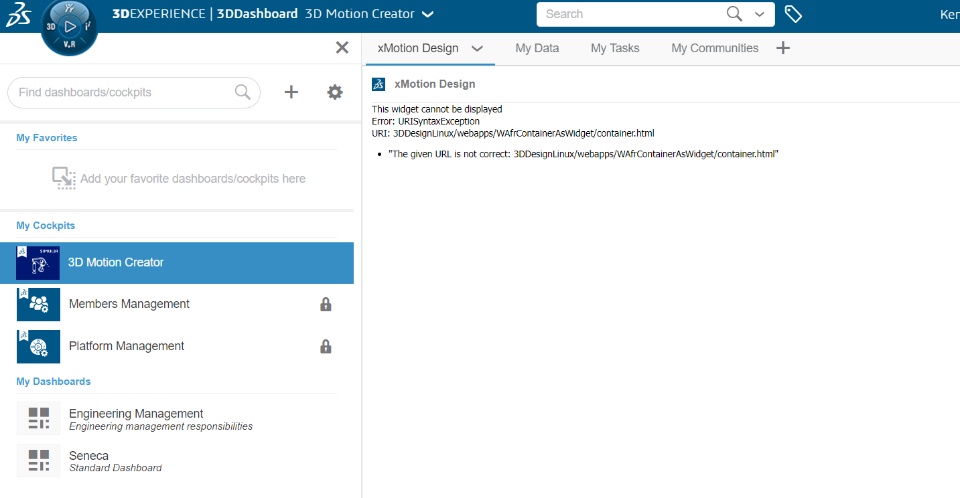The height and width of the screenshot is (498, 960).
Task: Open the My Communities tab
Action: pos(714,48)
